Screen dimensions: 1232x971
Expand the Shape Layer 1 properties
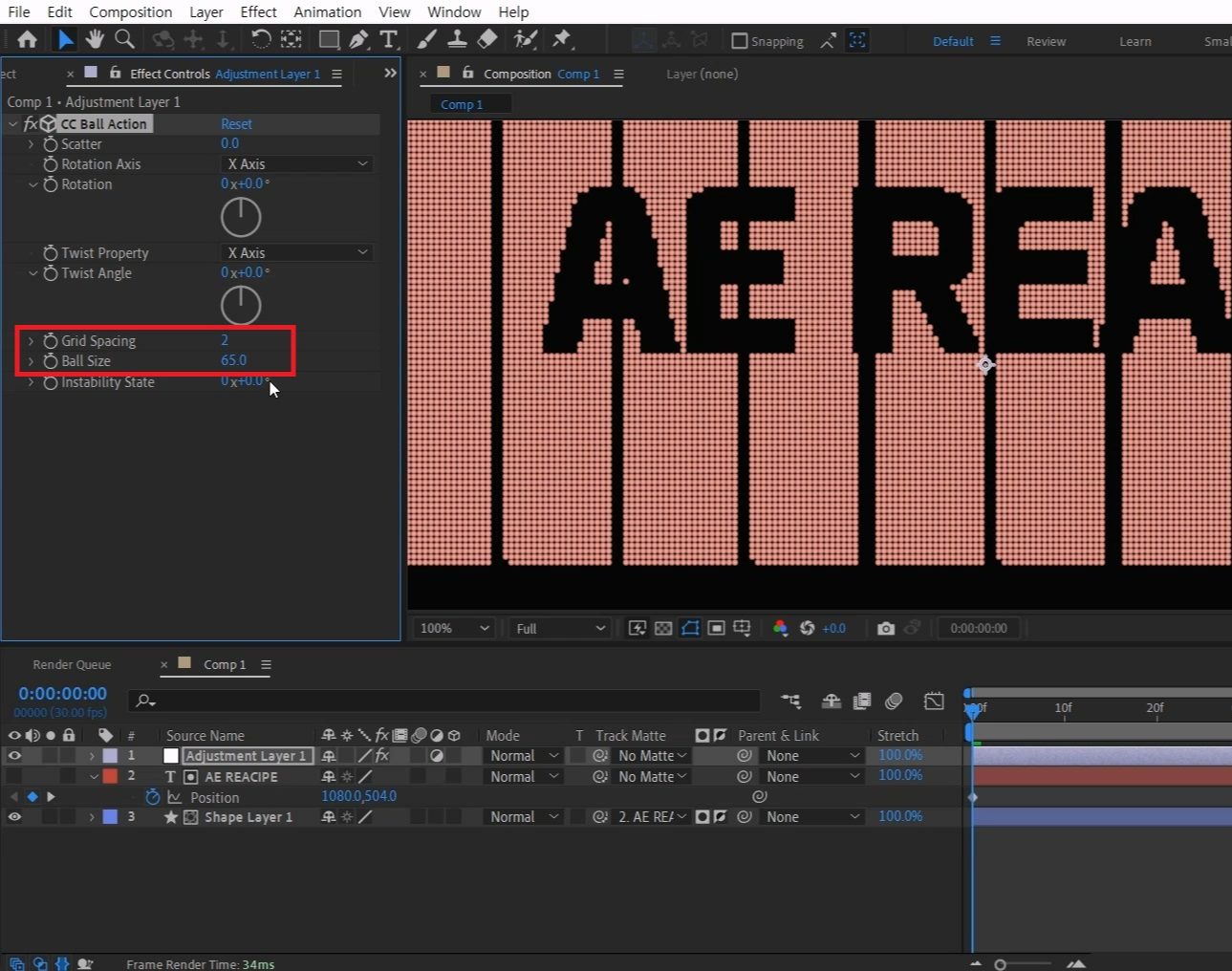92,817
